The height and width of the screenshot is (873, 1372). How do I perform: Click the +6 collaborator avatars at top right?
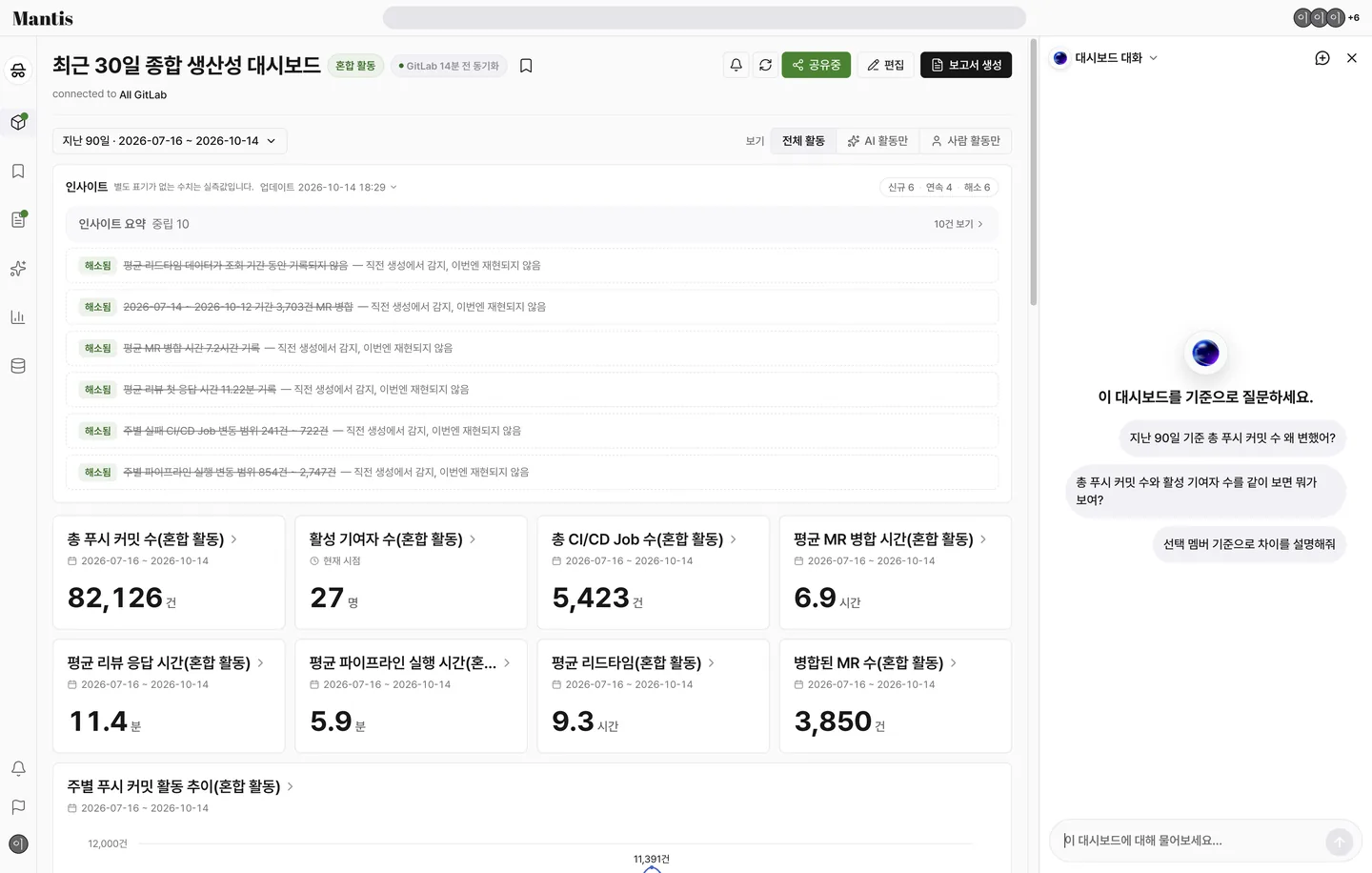[x=1326, y=17]
